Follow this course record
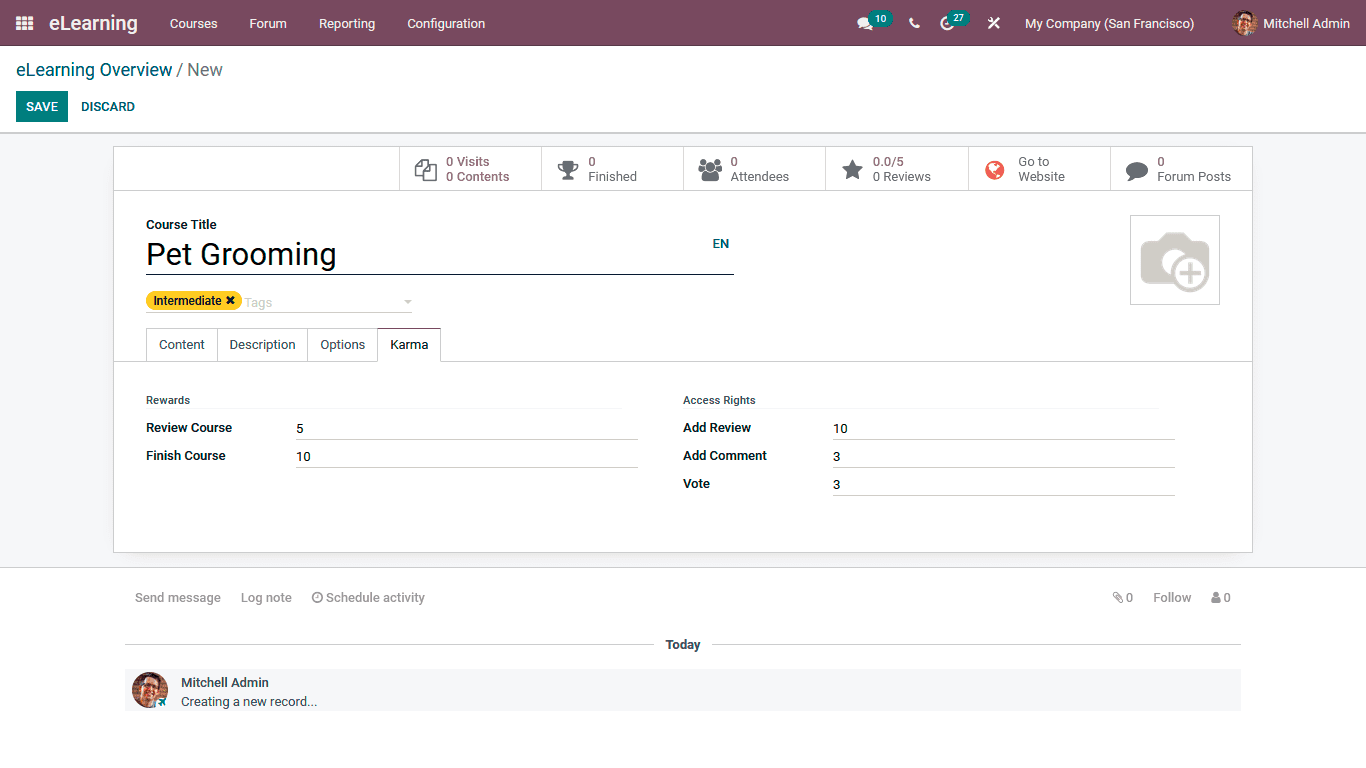The height and width of the screenshot is (768, 1366). tap(1171, 597)
